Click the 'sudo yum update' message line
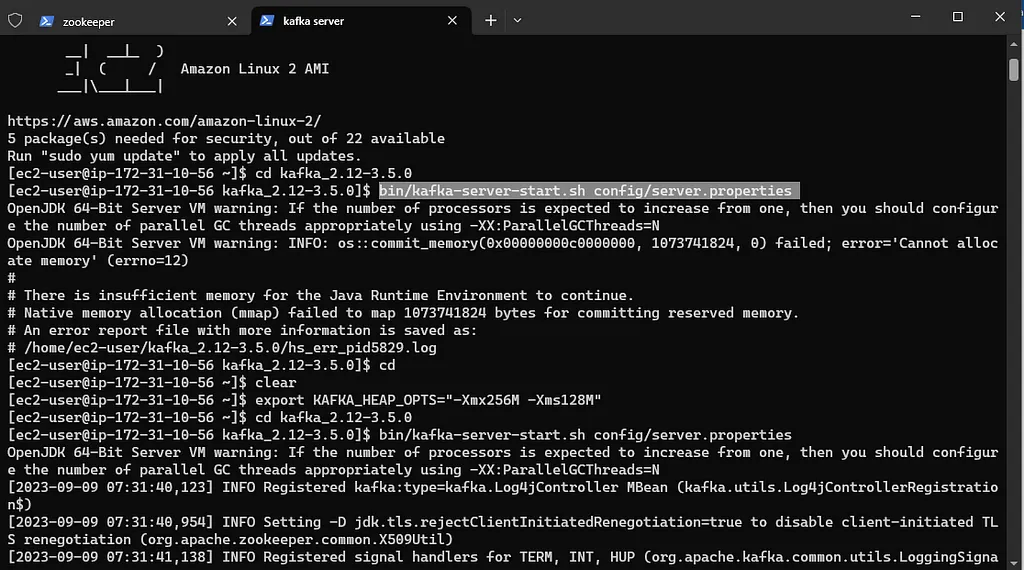This screenshot has height=570, width=1024. (x=184, y=156)
